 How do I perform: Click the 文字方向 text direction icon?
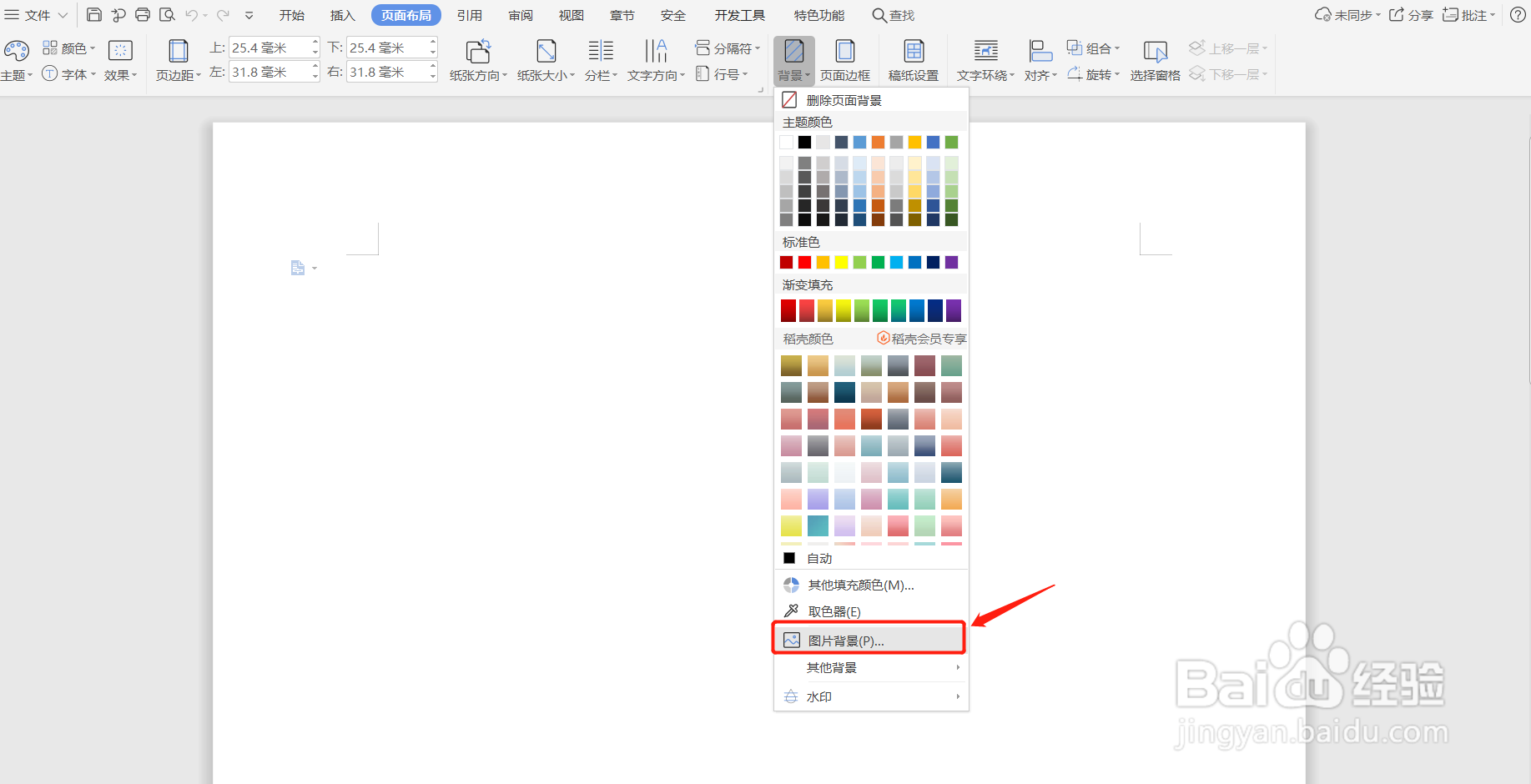pos(656,51)
